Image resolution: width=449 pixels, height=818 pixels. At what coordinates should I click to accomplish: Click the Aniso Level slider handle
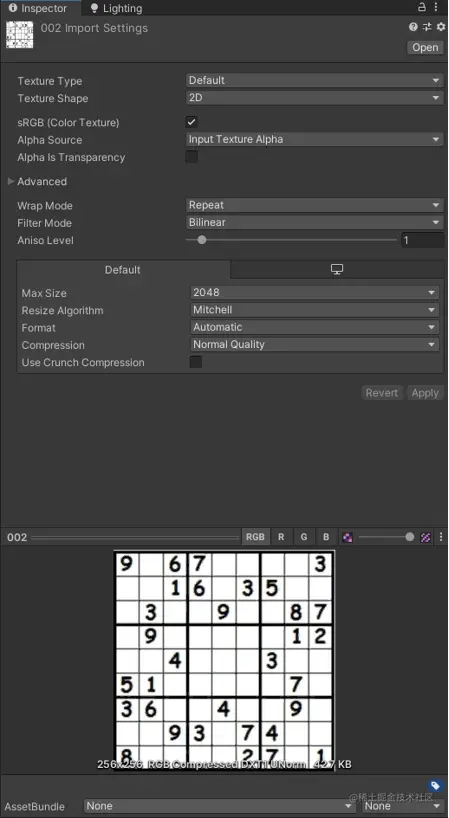[x=202, y=240]
